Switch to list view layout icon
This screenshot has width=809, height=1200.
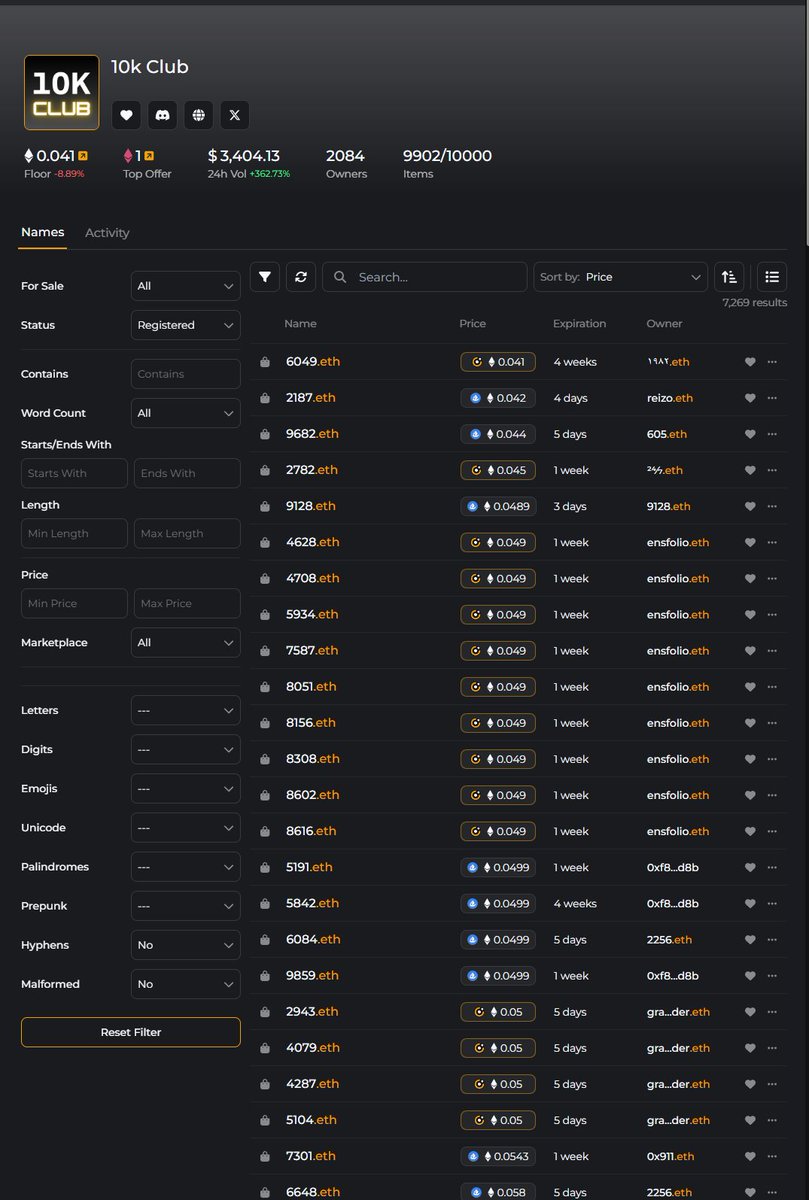pos(771,277)
